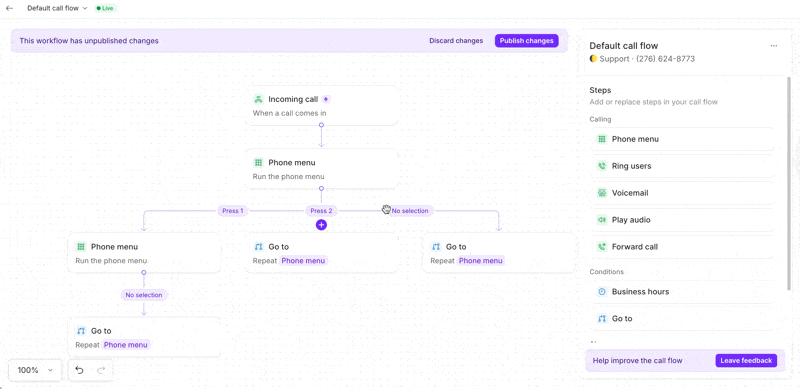Viewport: 800px width, 389px height.
Task: Click the Voicemail icon in the Steps list
Action: pyautogui.click(x=602, y=193)
